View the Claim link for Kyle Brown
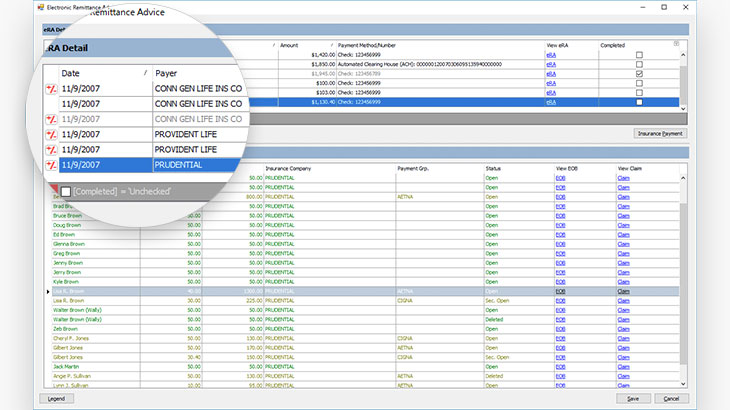The image size is (730, 410). (623, 282)
